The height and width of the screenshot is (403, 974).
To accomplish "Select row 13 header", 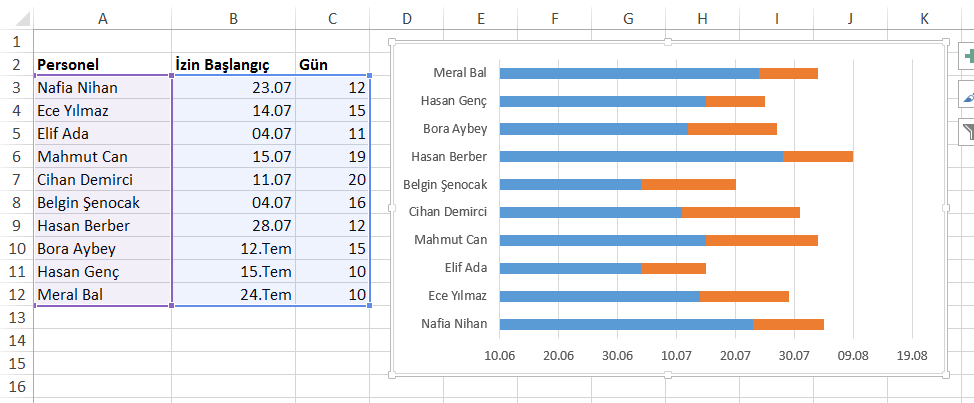I will (x=16, y=318).
